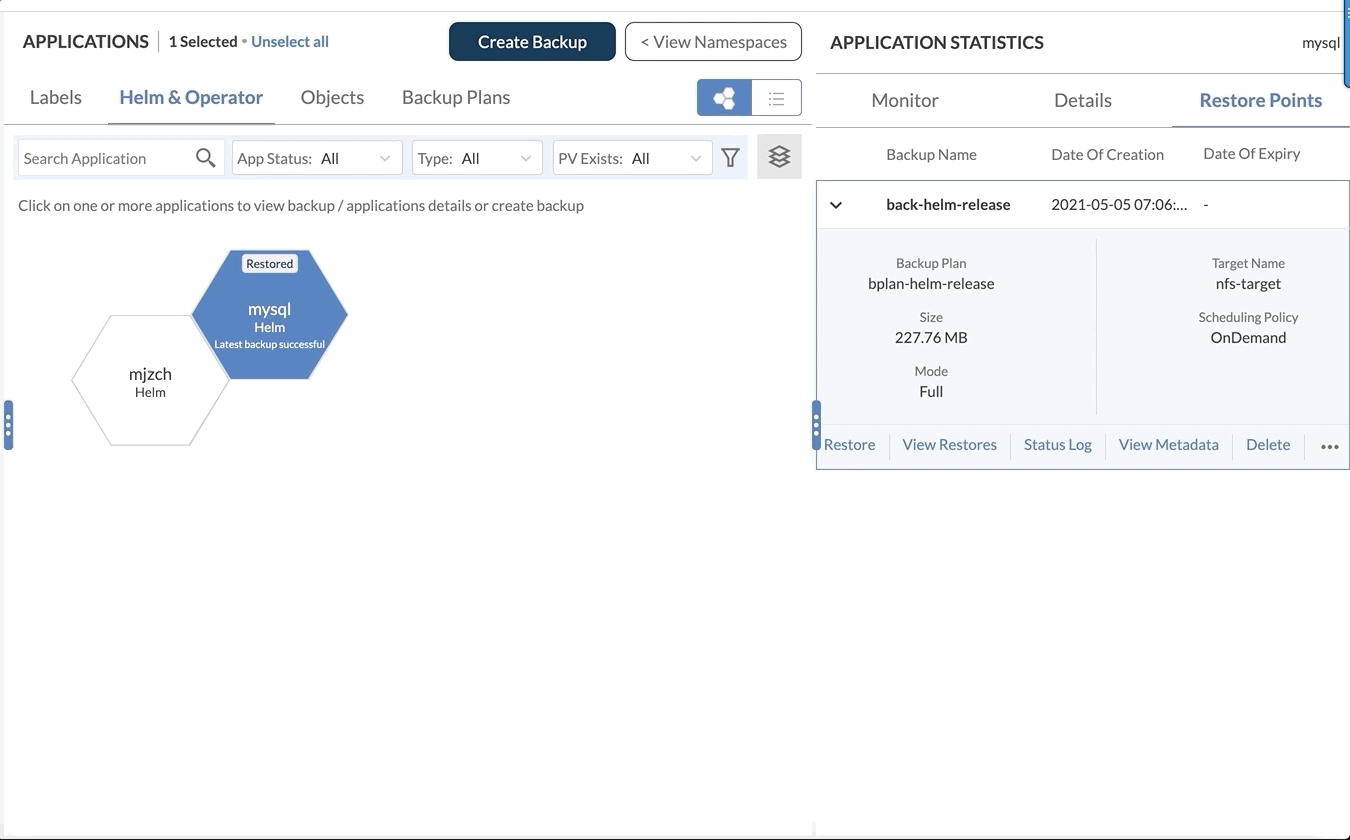
Task: Click Restore for back-helm-release
Action: click(x=849, y=445)
